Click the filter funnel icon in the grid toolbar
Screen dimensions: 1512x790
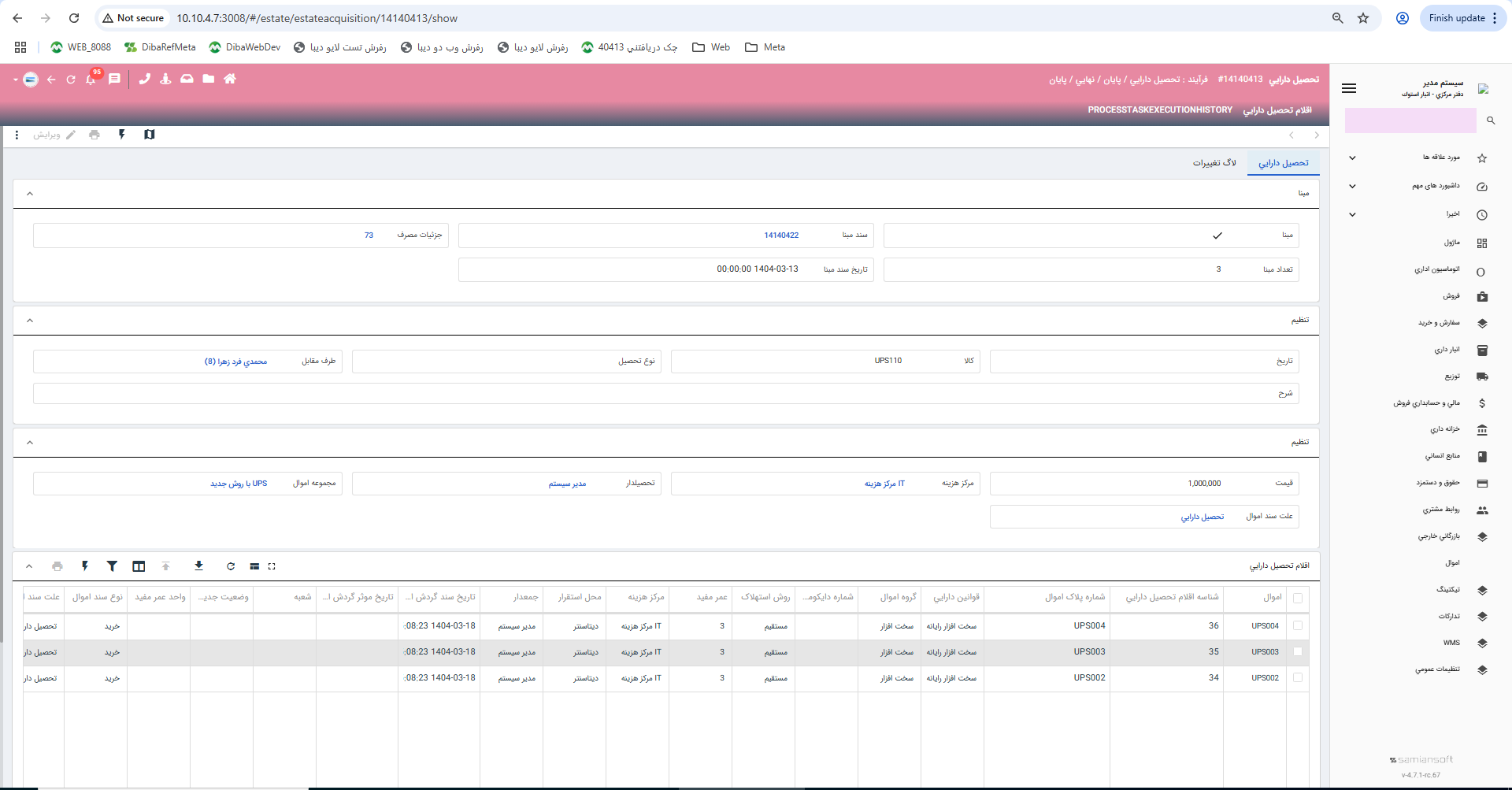pyautogui.click(x=112, y=566)
